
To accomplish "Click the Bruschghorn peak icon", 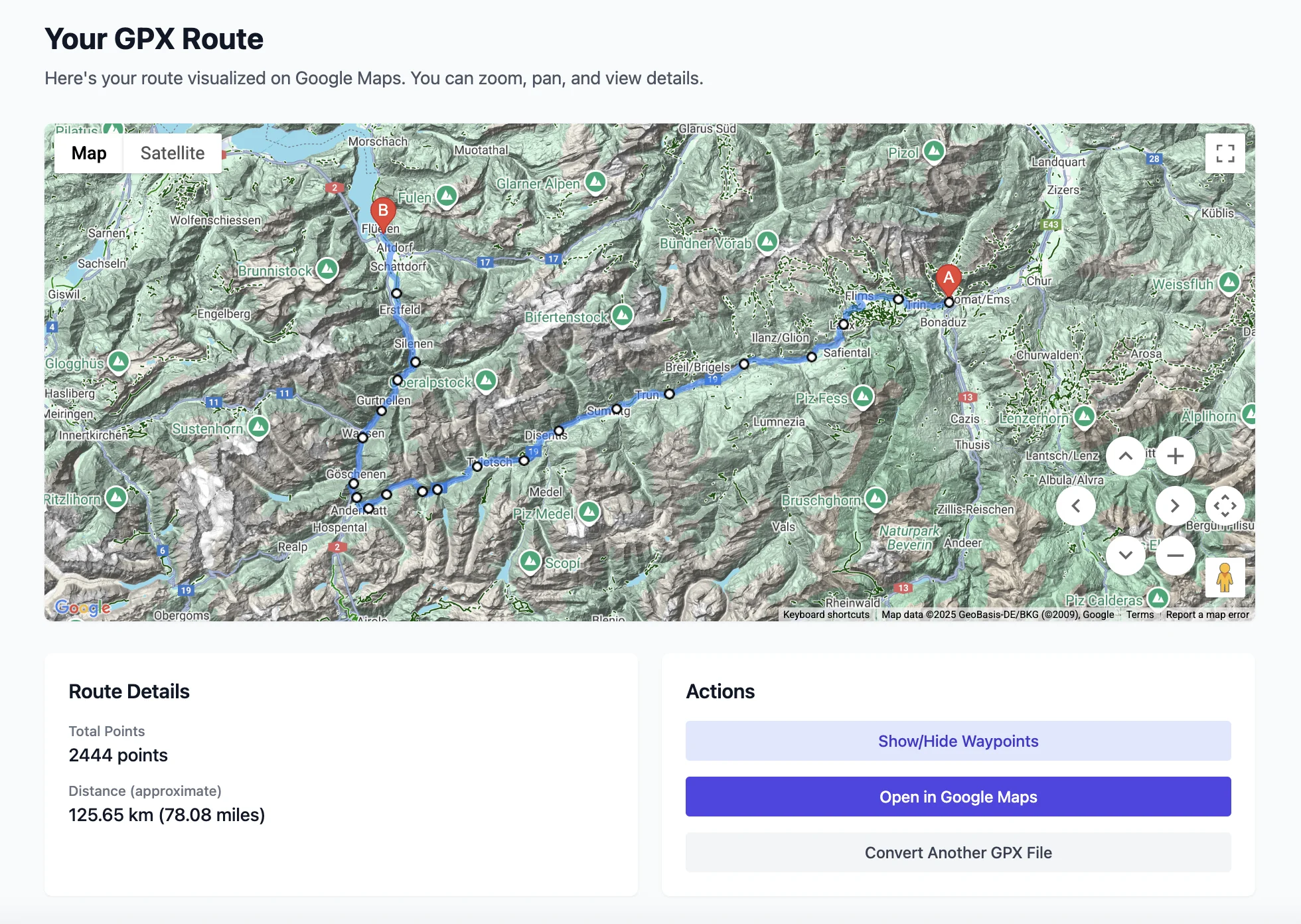I will click(x=876, y=498).
